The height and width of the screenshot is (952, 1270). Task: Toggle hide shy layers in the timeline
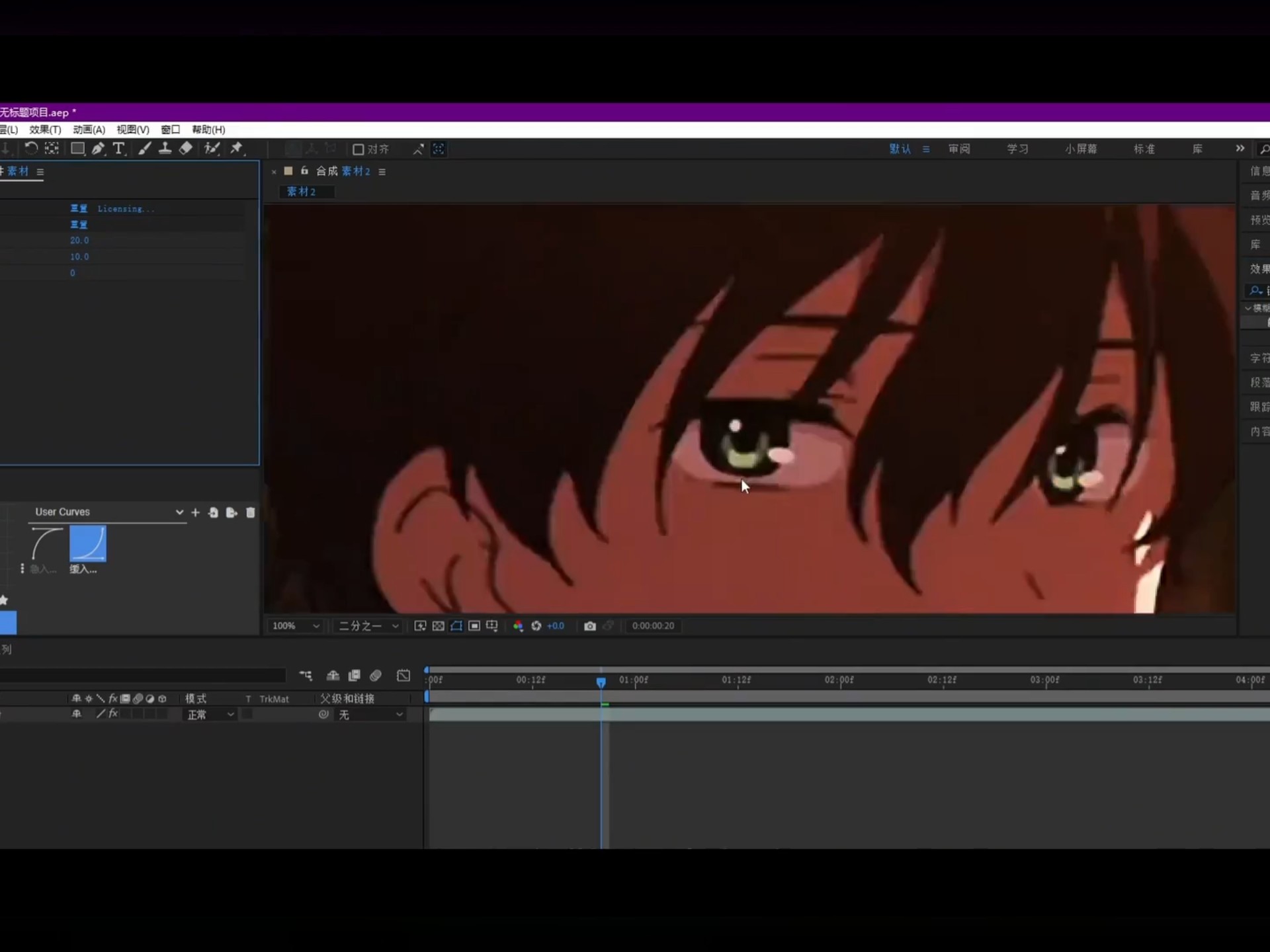(333, 676)
